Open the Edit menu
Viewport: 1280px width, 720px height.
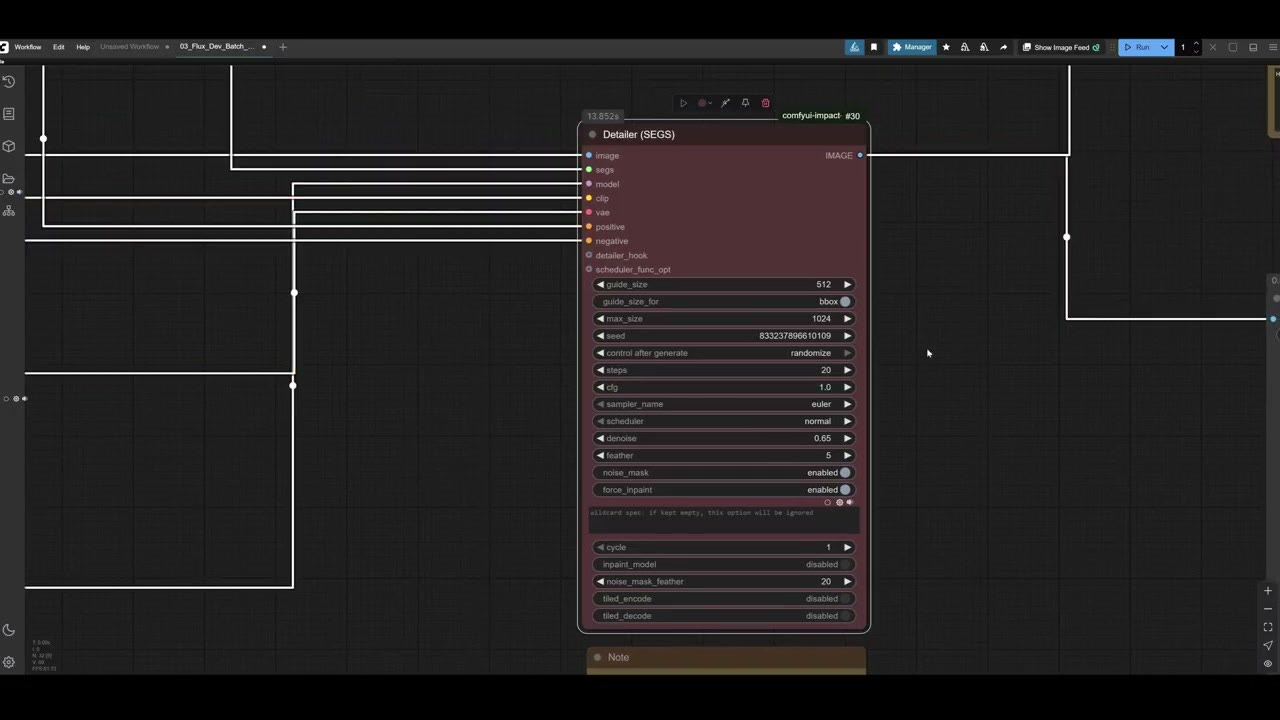[59, 47]
